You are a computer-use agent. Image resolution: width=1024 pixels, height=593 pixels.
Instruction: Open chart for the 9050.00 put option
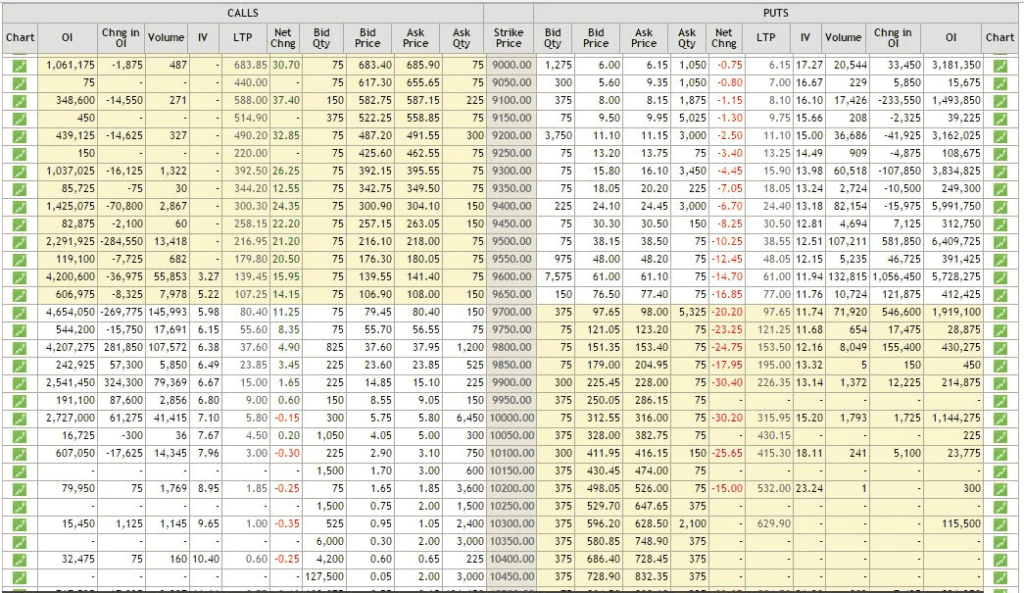(1003, 84)
